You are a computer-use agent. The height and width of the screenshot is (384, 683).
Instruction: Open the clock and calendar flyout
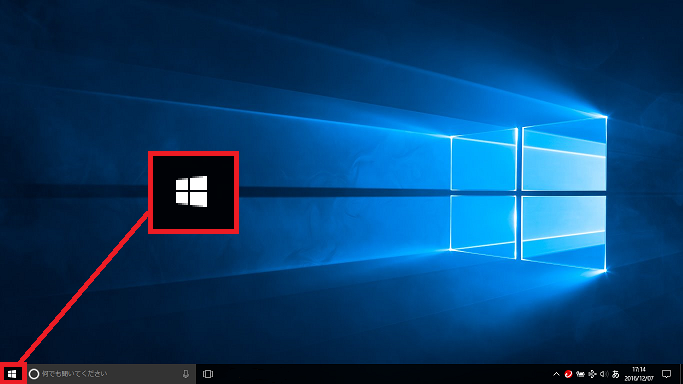639,374
